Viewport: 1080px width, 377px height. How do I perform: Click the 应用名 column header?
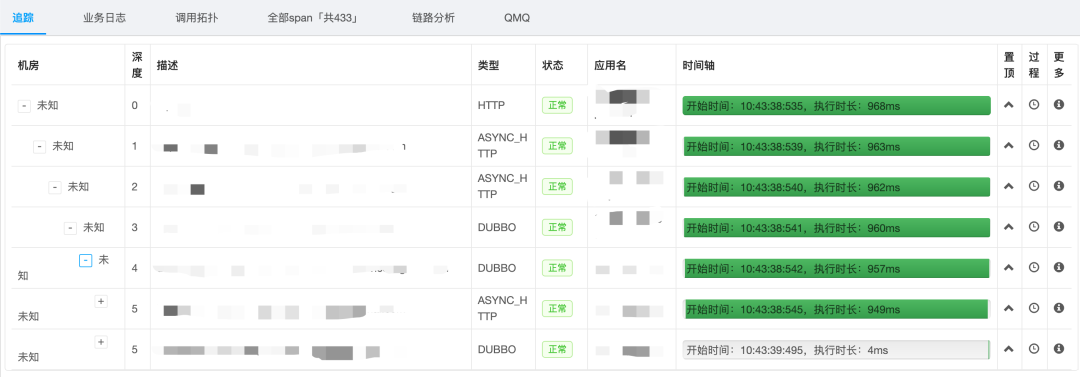coord(610,65)
